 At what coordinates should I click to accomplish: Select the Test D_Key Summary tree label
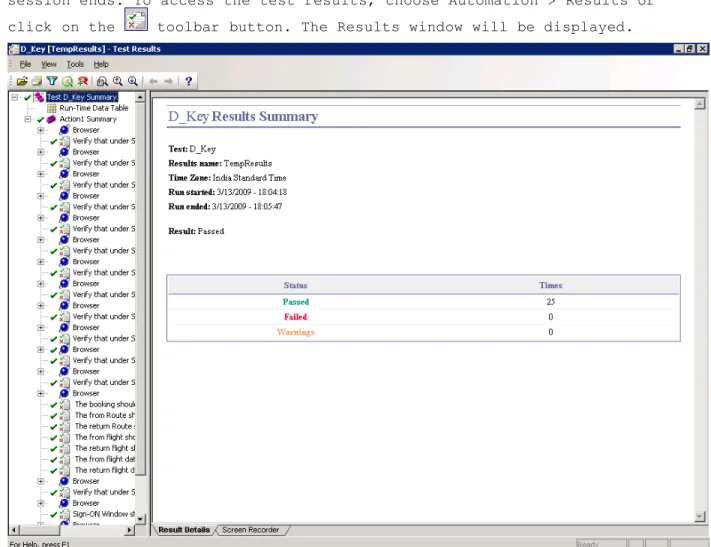tap(82, 97)
